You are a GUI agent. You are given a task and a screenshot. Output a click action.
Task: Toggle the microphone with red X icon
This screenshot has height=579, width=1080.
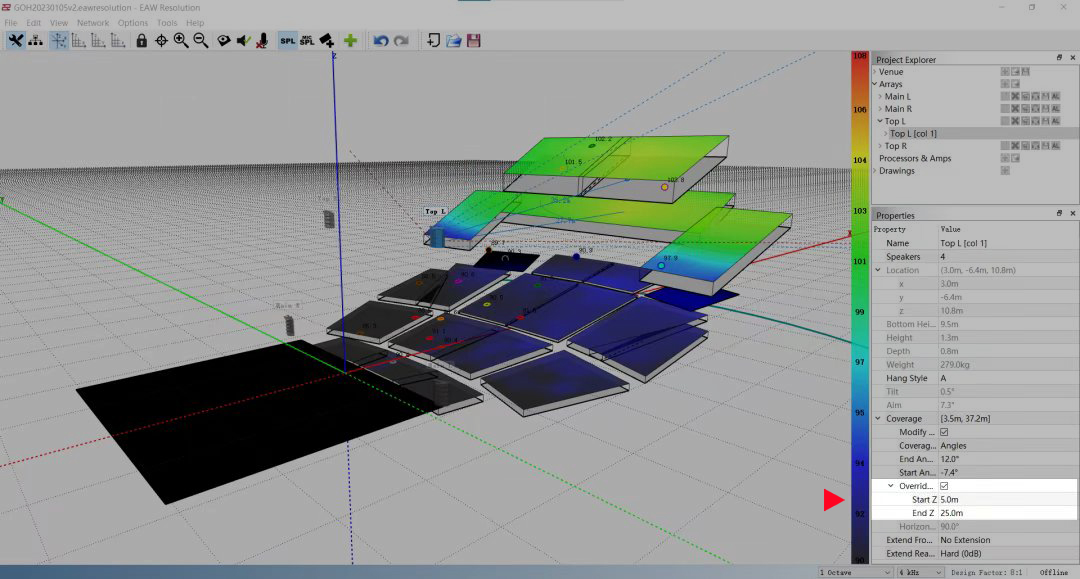262,41
